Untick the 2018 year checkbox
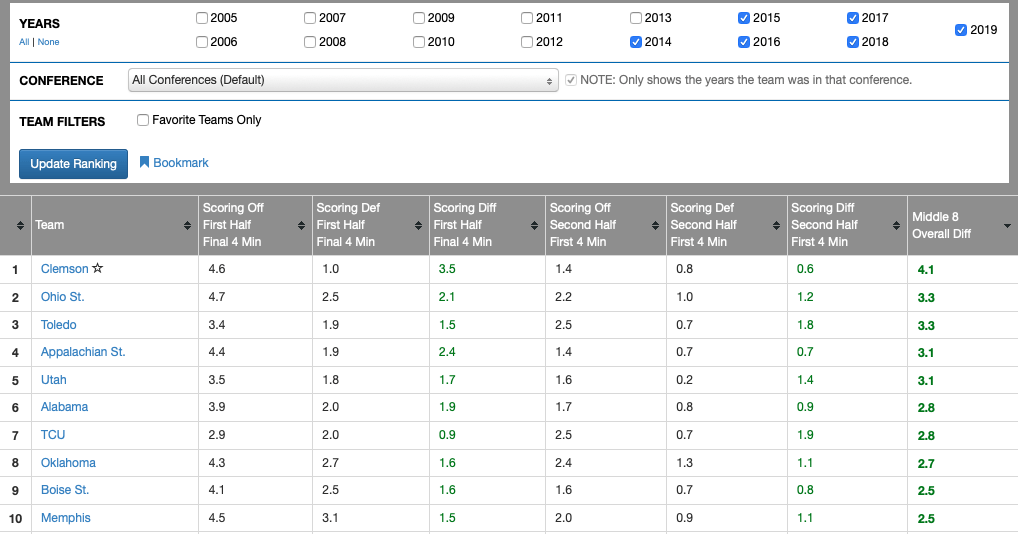The width and height of the screenshot is (1018, 534). point(853,42)
